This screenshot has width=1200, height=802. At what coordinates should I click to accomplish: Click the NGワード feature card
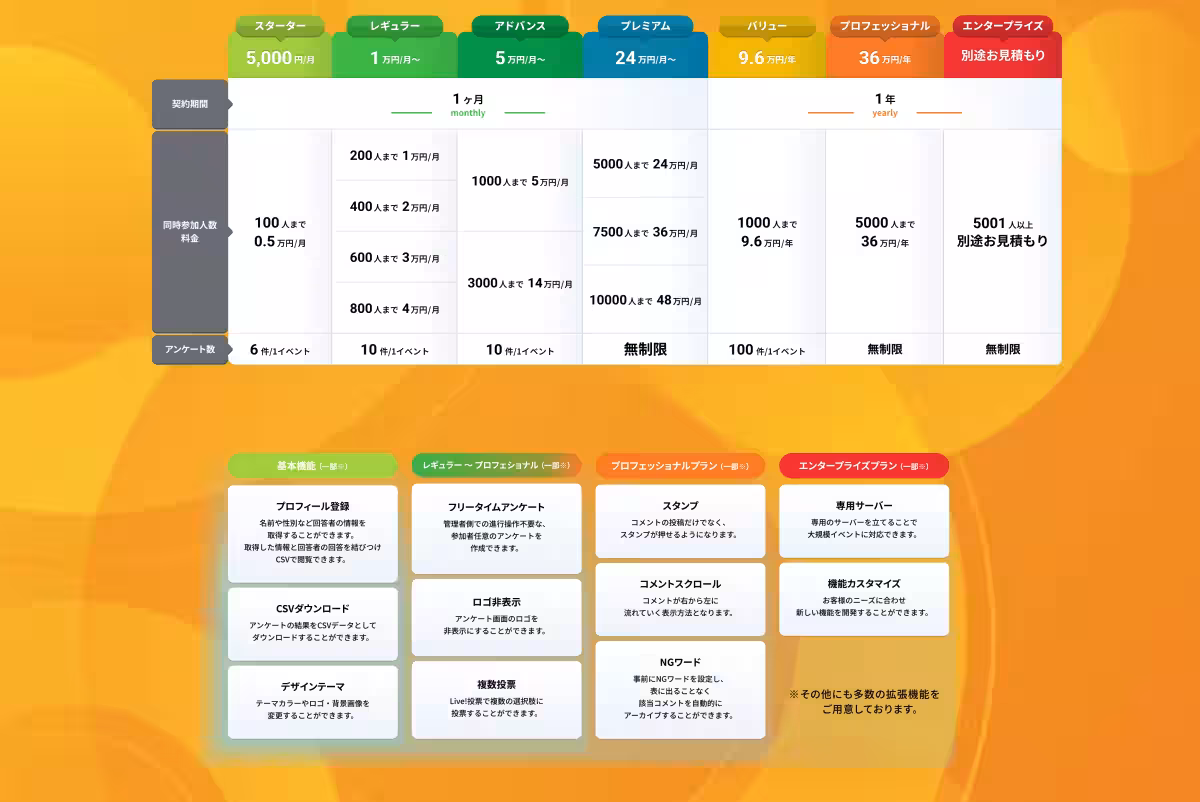(680, 689)
